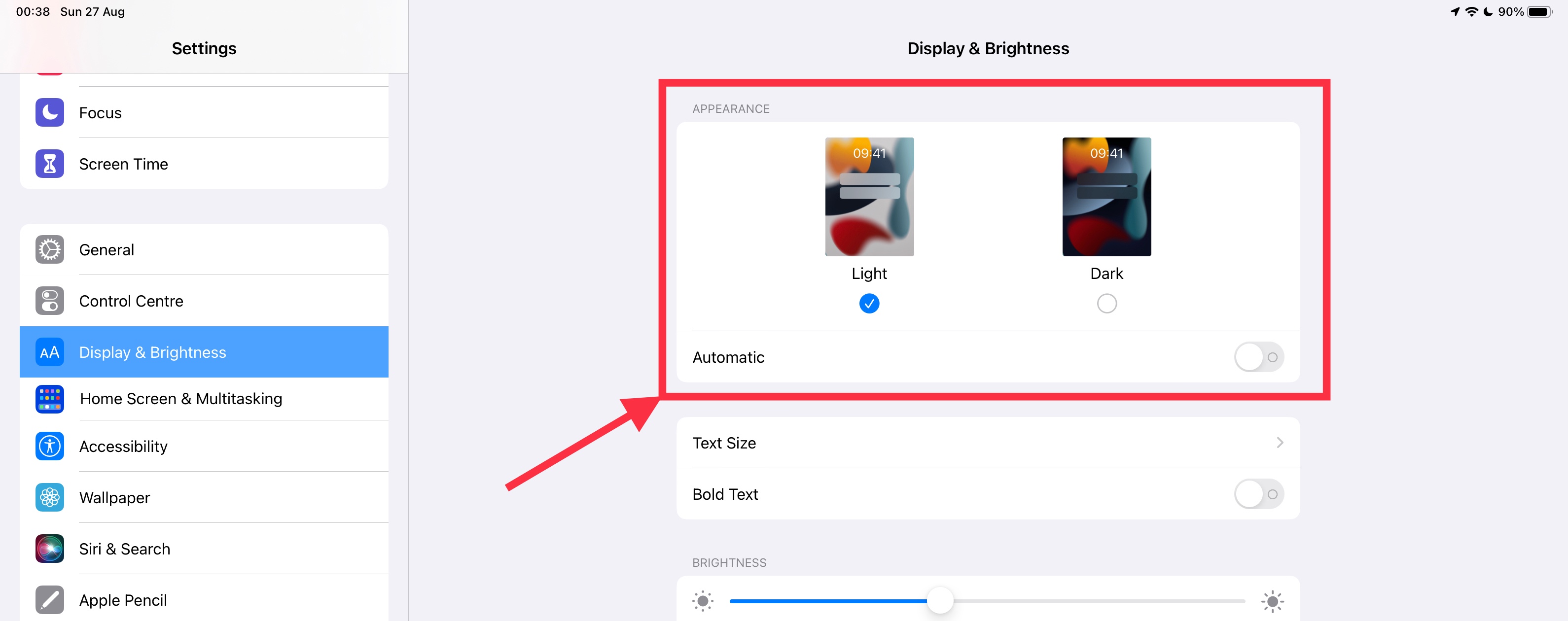Tap the Apple Pencil icon

tap(49, 600)
